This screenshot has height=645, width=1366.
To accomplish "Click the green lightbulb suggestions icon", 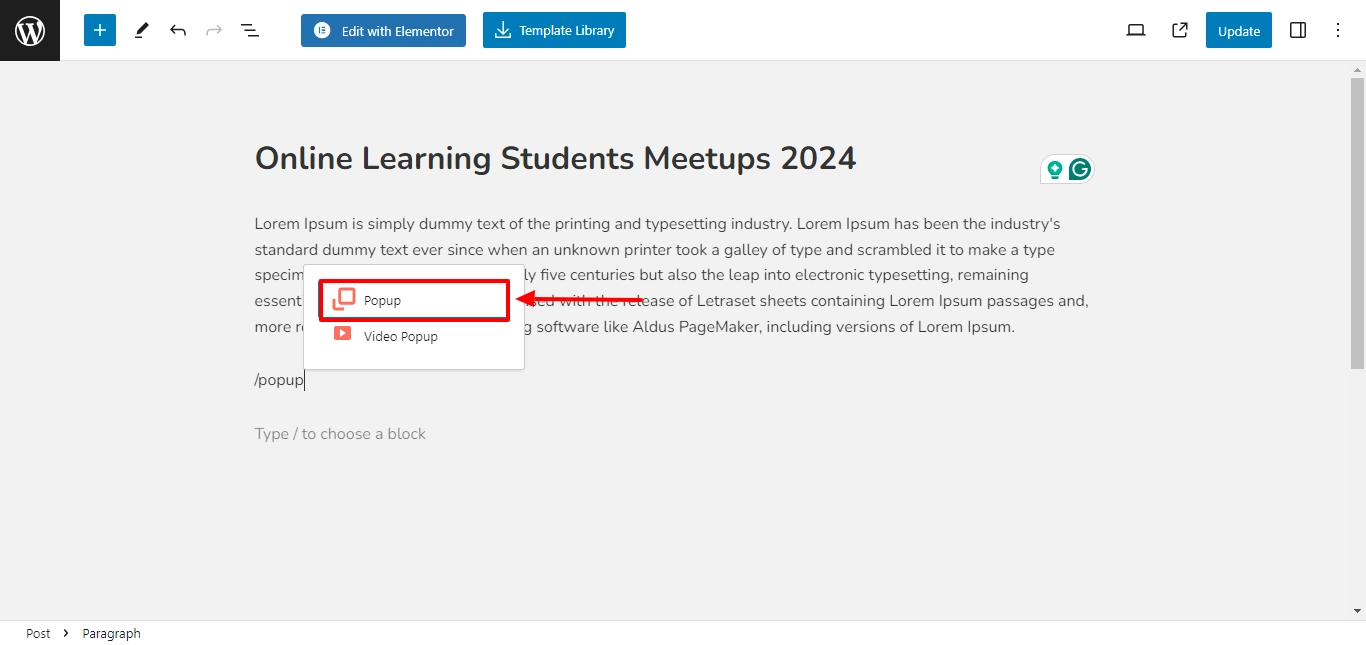I will tap(1054, 170).
